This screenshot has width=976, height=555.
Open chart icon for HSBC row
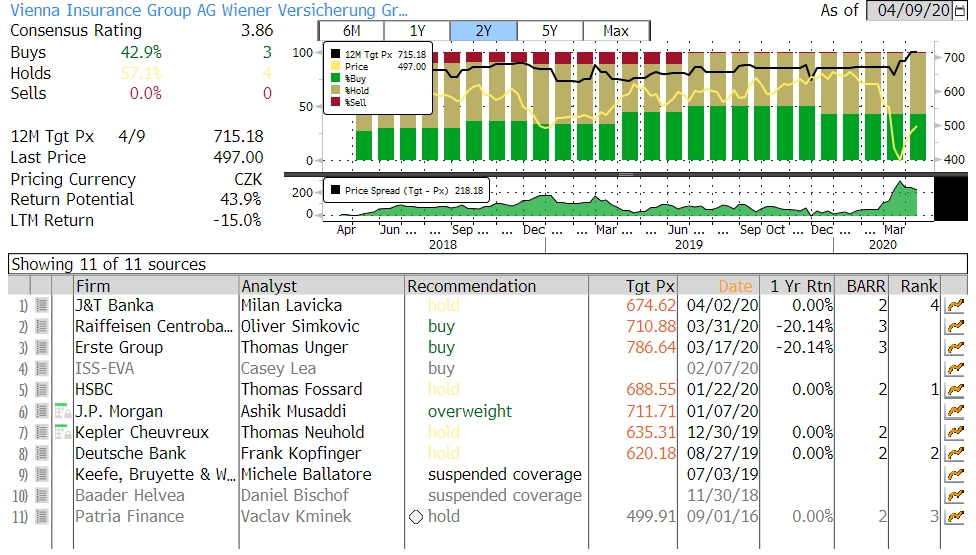coord(954,390)
